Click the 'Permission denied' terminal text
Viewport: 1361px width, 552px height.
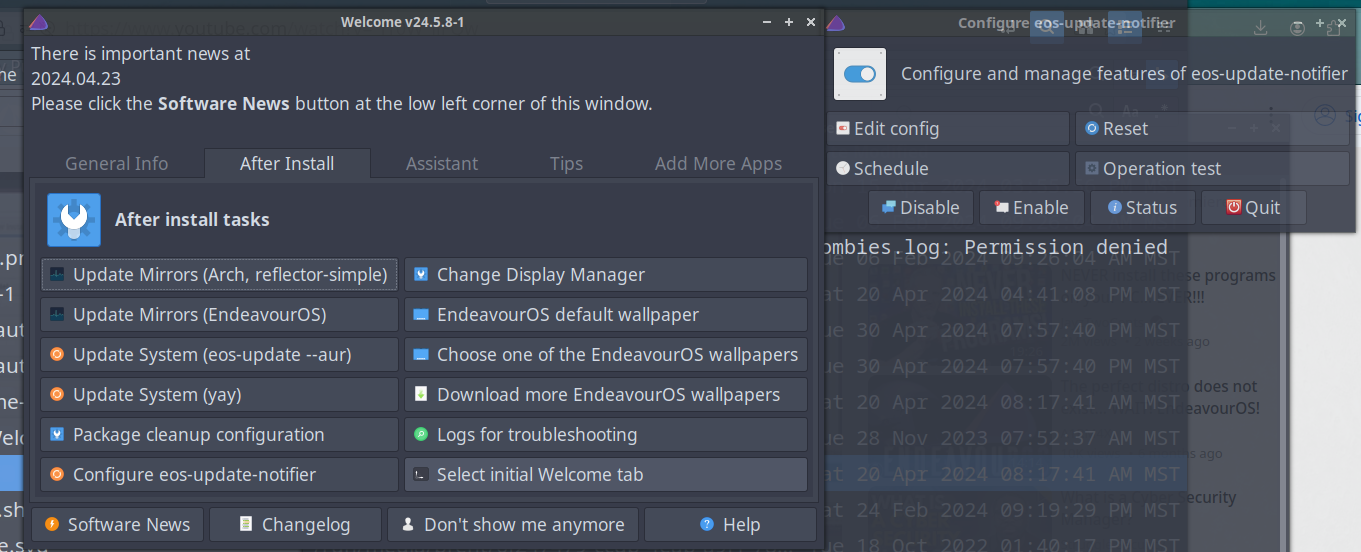tap(1066, 247)
